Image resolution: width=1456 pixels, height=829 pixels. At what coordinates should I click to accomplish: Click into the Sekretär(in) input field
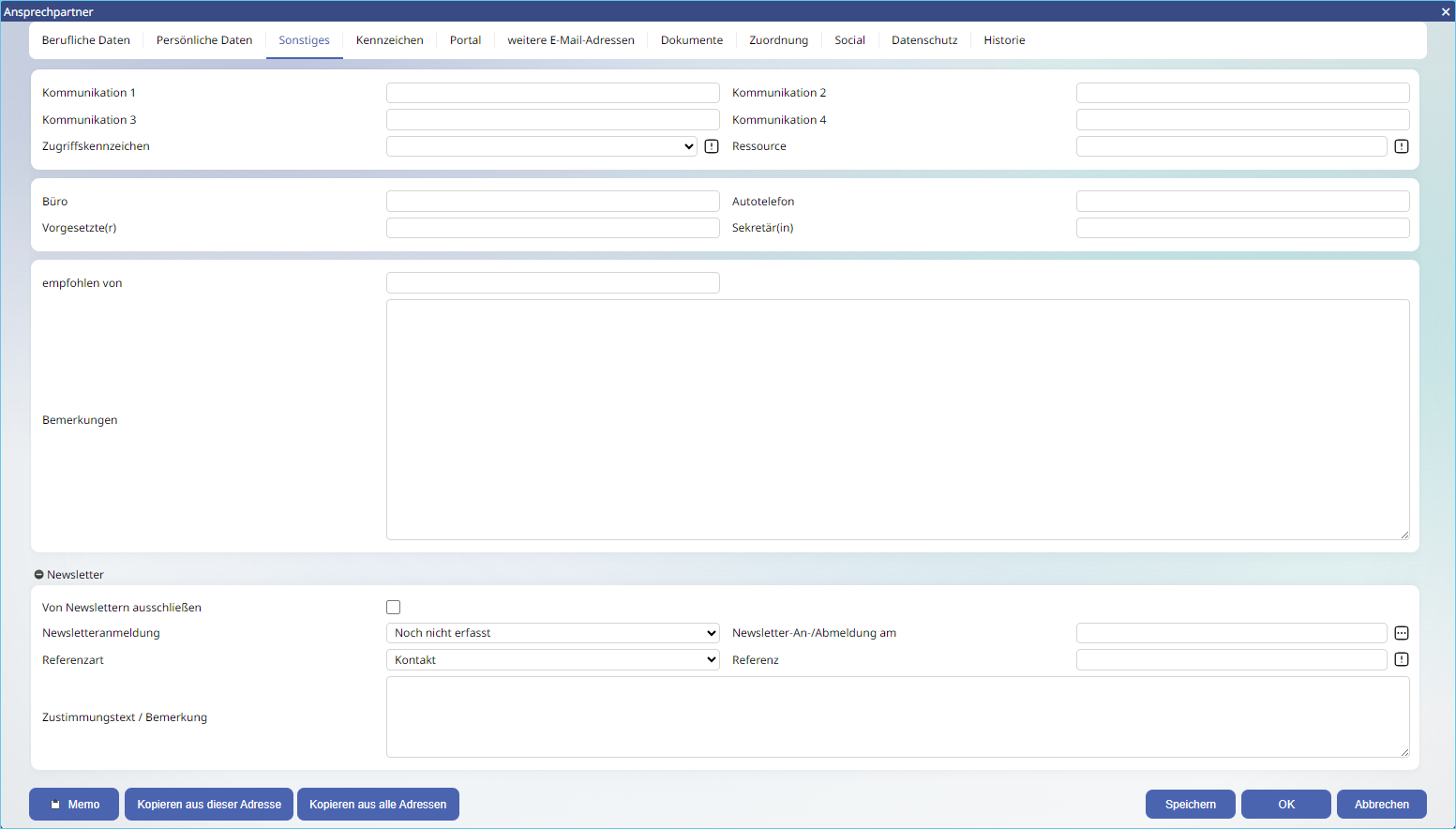point(1243,228)
